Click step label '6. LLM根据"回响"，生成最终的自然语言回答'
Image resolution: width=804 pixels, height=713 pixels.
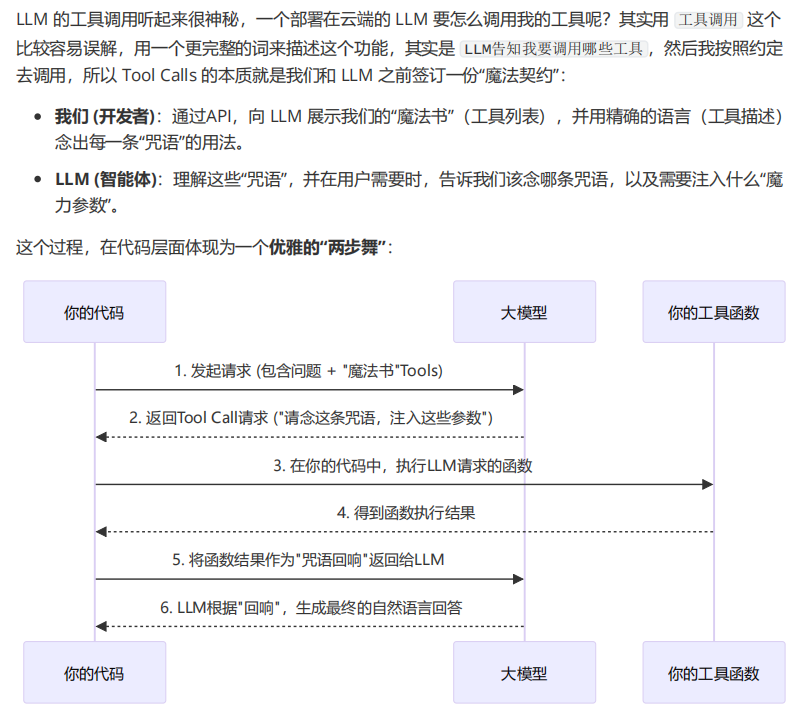(311, 607)
